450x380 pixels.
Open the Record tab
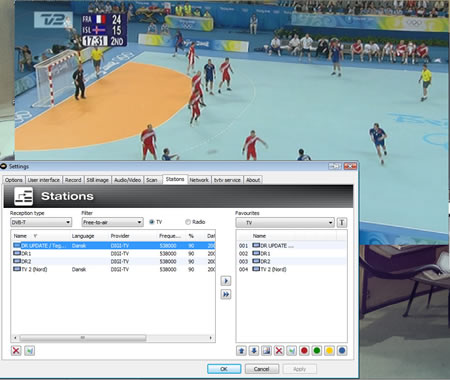tap(73, 180)
